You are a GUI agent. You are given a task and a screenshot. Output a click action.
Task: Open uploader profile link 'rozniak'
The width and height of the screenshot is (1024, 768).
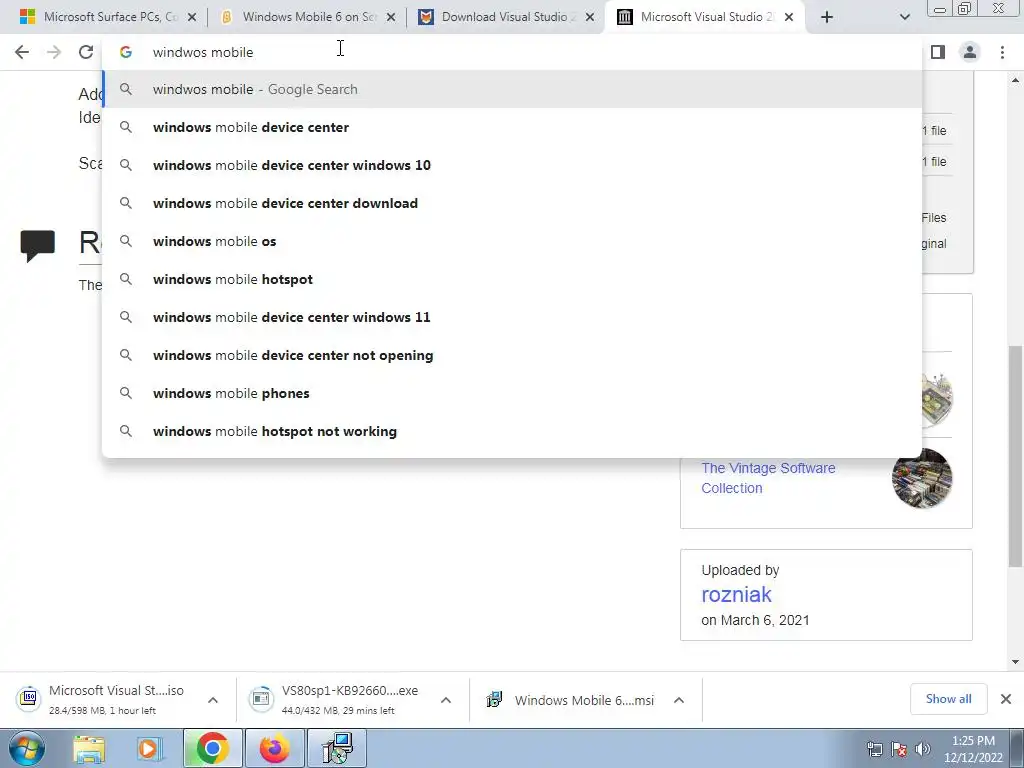point(736,594)
